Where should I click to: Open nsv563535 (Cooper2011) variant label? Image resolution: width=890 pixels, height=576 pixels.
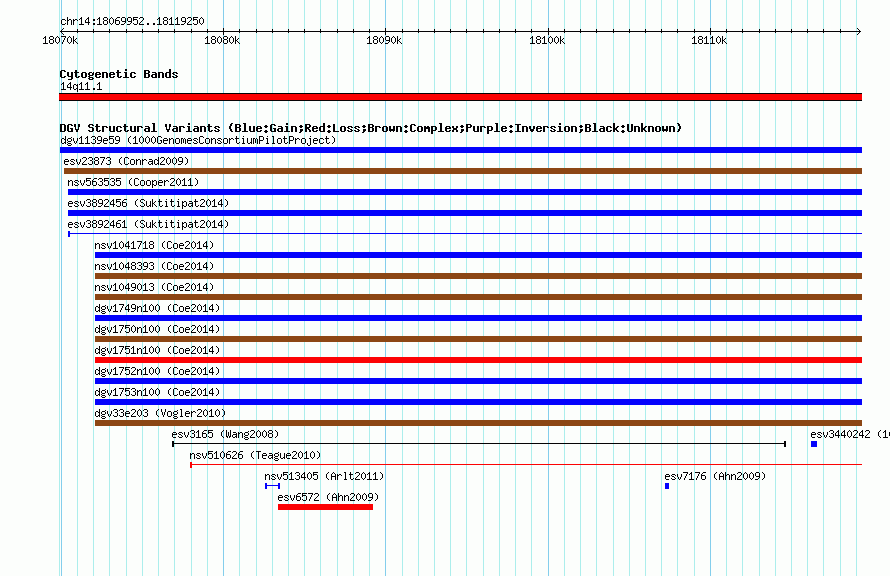pos(133,182)
